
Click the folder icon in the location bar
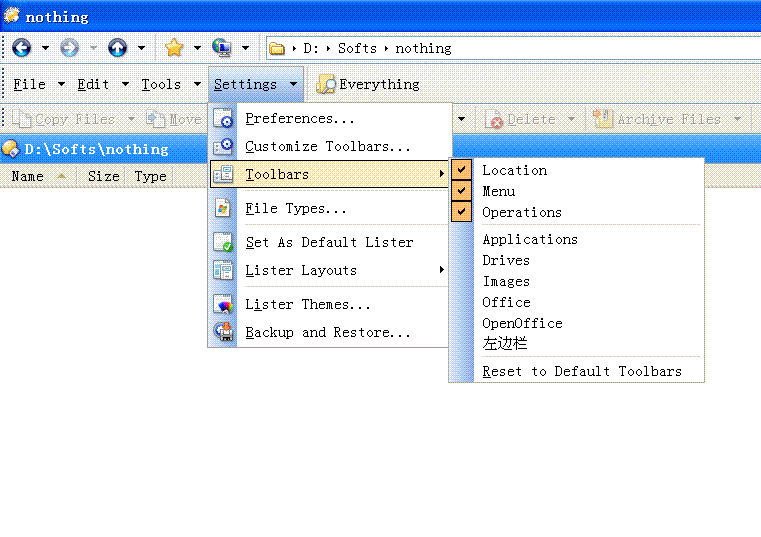coord(277,49)
